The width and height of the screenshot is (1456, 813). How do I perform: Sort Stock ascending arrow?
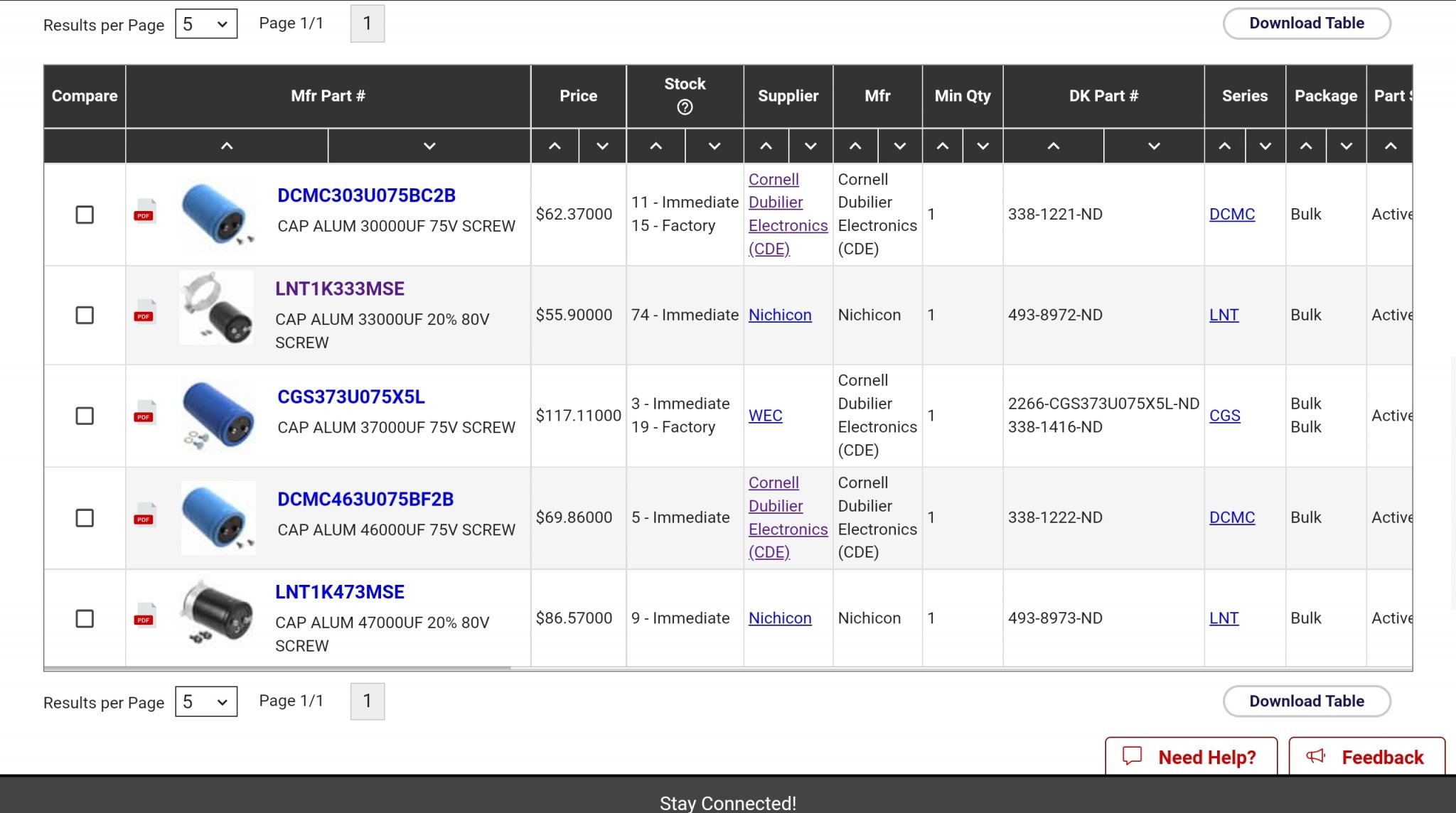(x=655, y=146)
